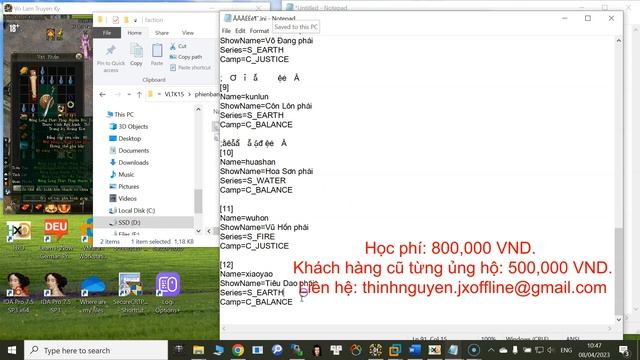This screenshot has height=360, width=640.
Task: Click the Properties checkmark icon in Quick Access Toolbar
Action: (x=116, y=20)
